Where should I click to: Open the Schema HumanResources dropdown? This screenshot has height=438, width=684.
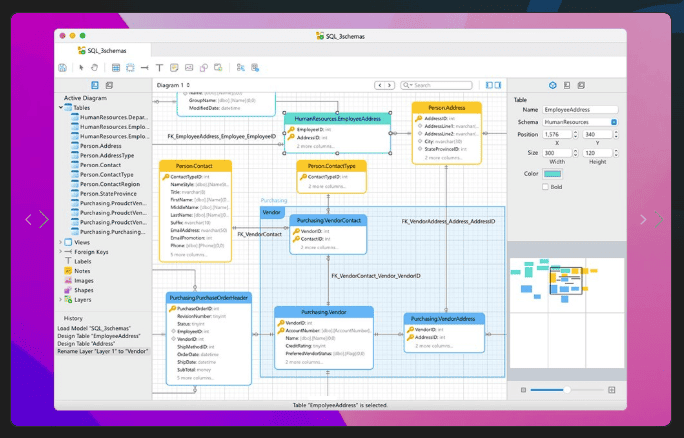point(614,122)
